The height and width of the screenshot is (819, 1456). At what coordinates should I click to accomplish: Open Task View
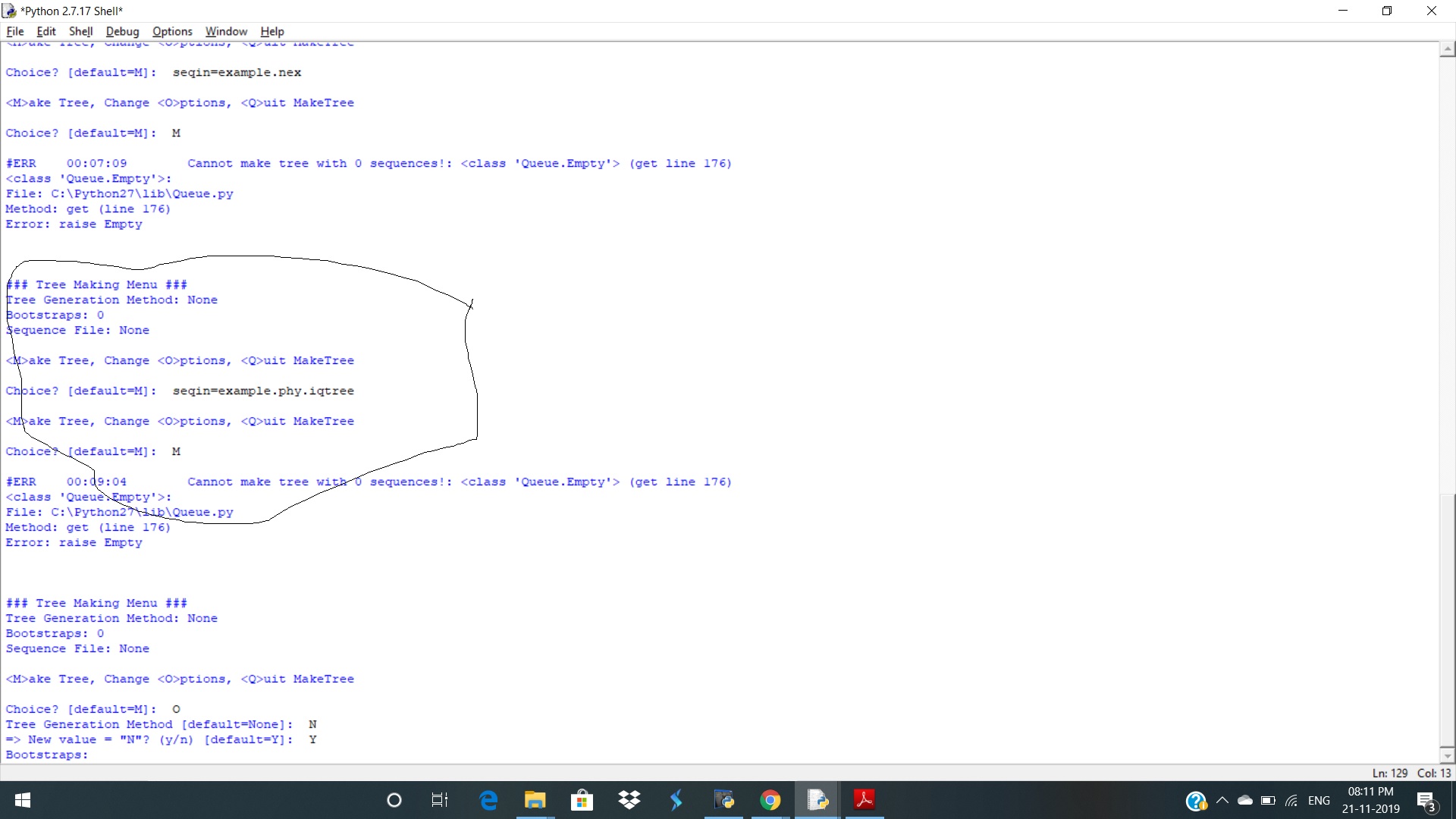click(440, 800)
